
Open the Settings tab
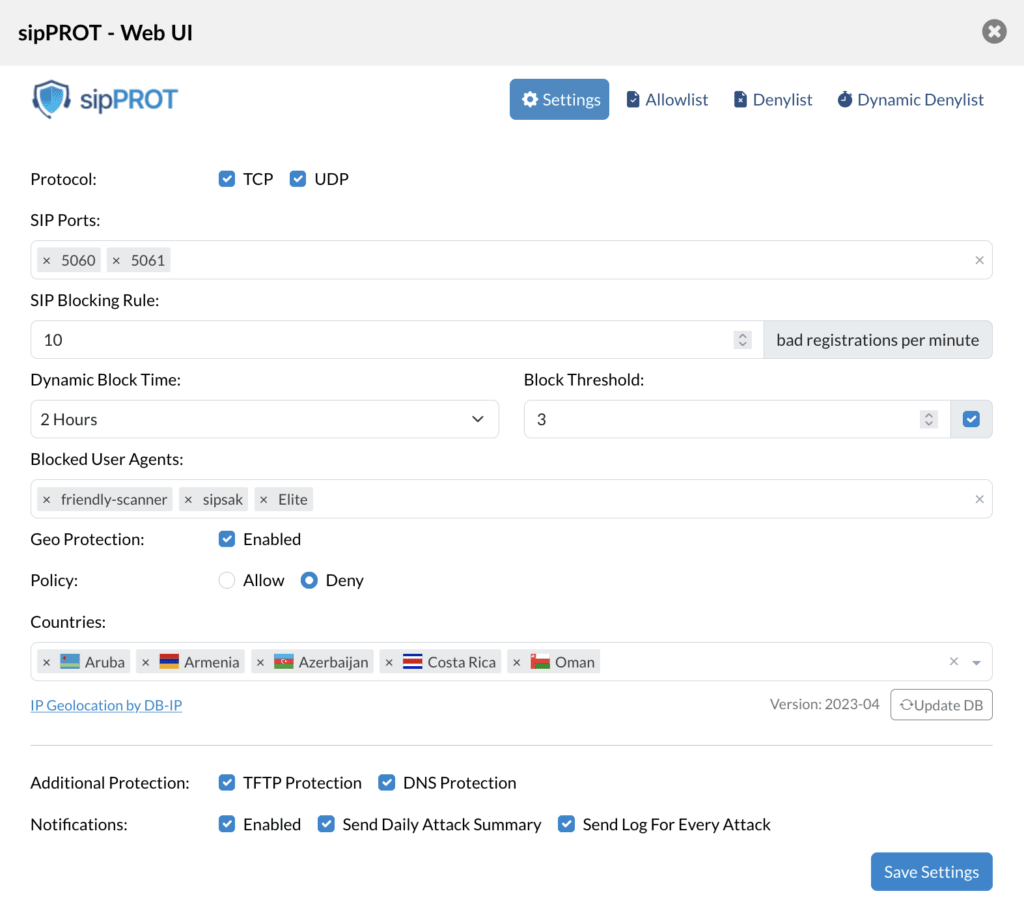coord(559,99)
